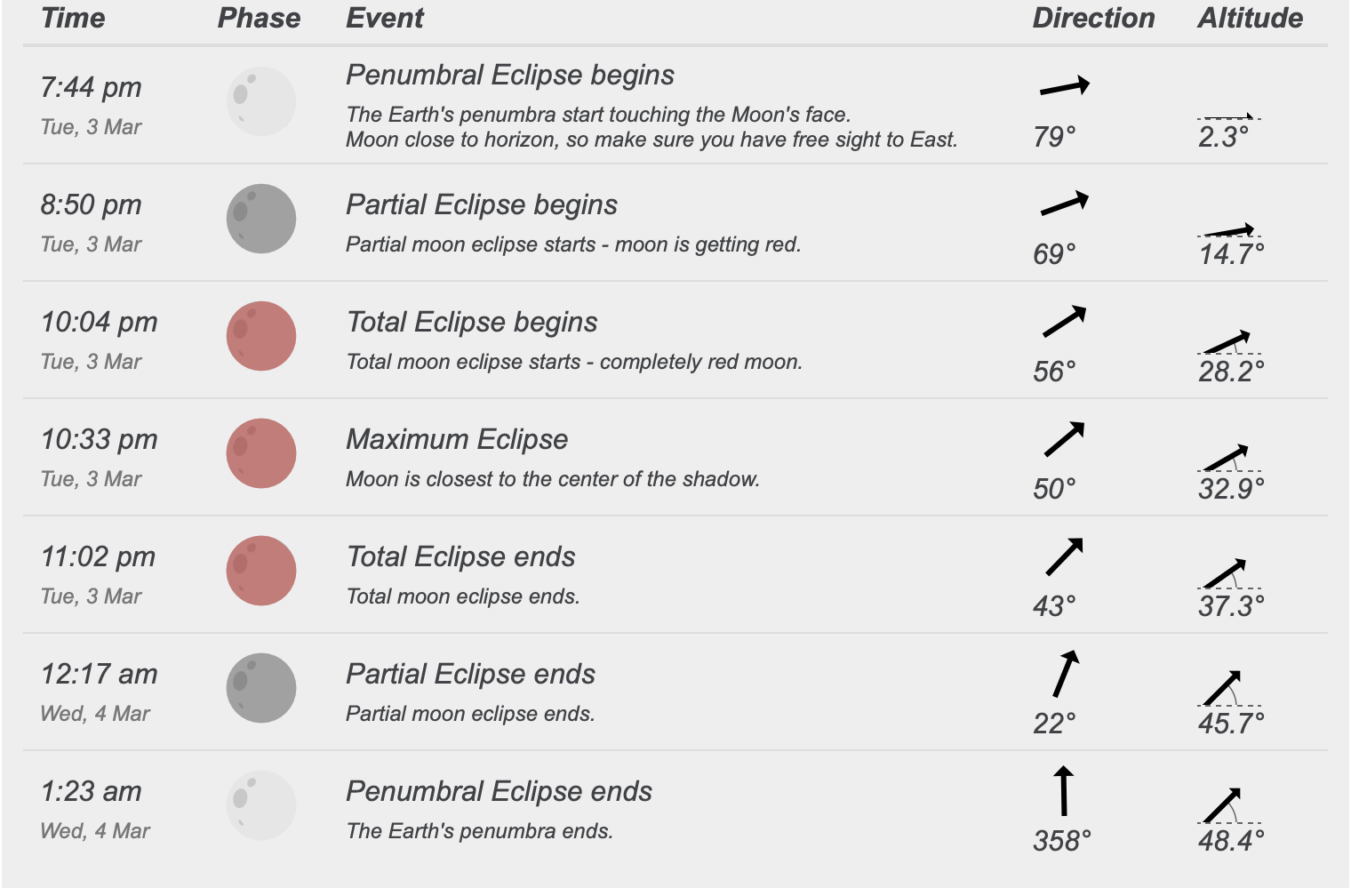Click the moon icon for Penumbral Eclipse begins
Viewport: 1351px width, 896px height.
(x=260, y=101)
